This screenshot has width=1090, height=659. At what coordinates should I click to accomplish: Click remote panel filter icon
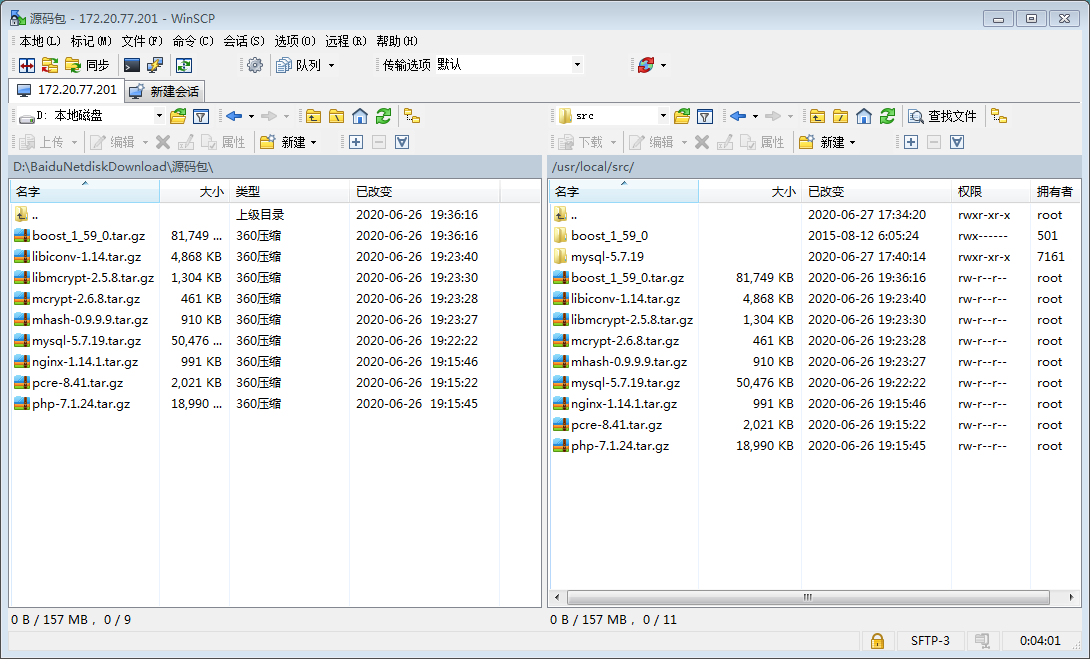tap(705, 116)
